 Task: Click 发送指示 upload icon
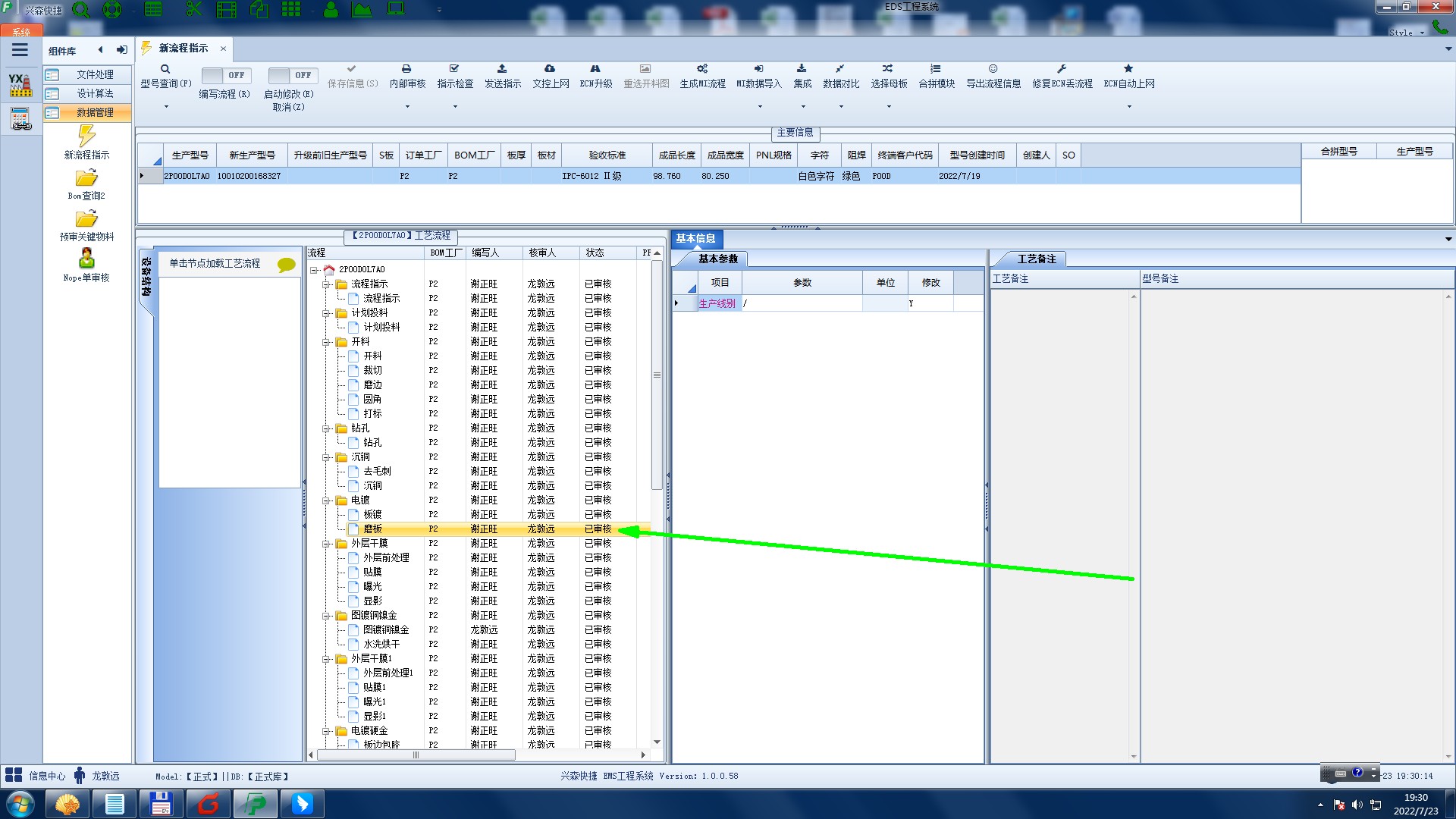coord(502,69)
